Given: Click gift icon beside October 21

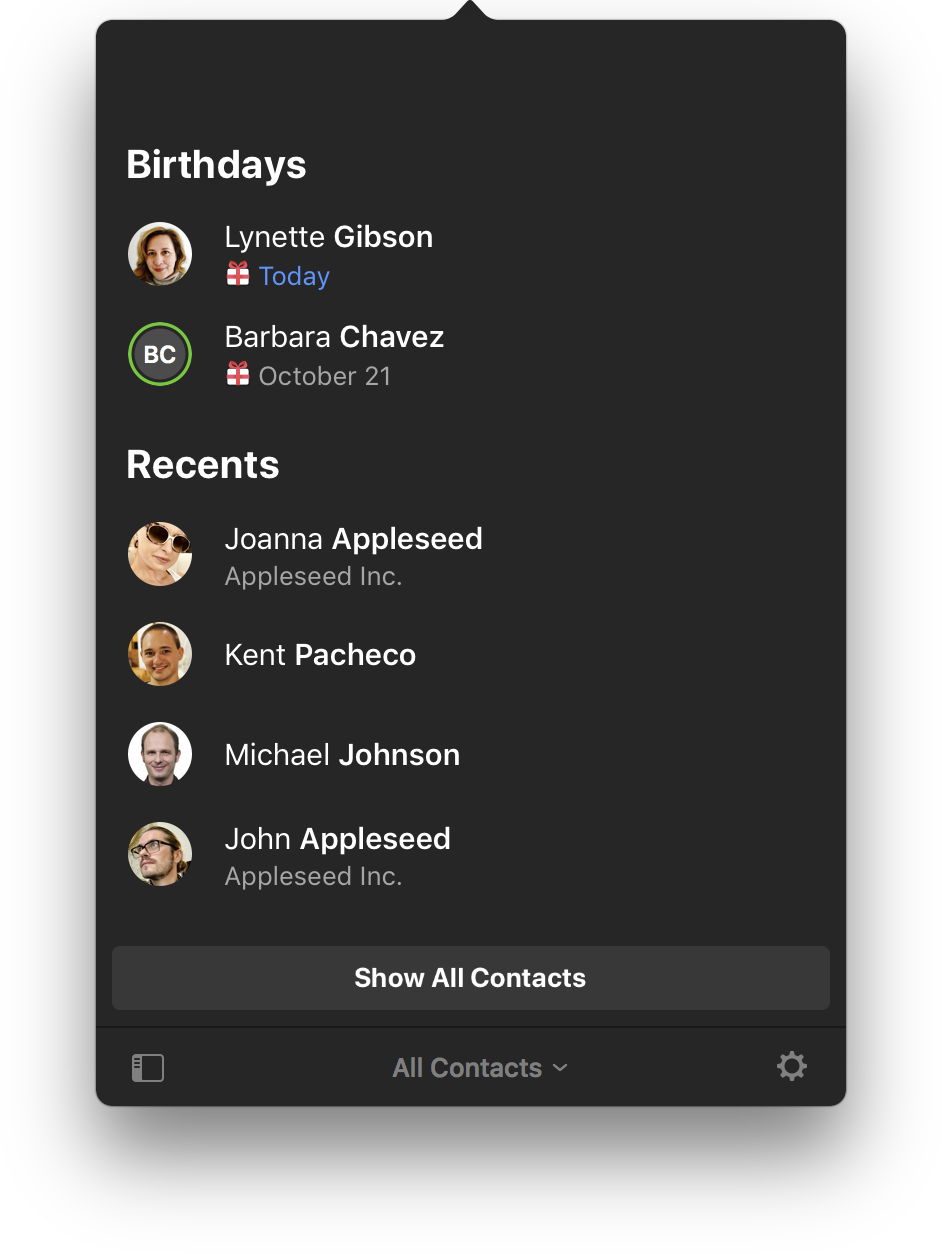Looking at the screenshot, I should (237, 374).
